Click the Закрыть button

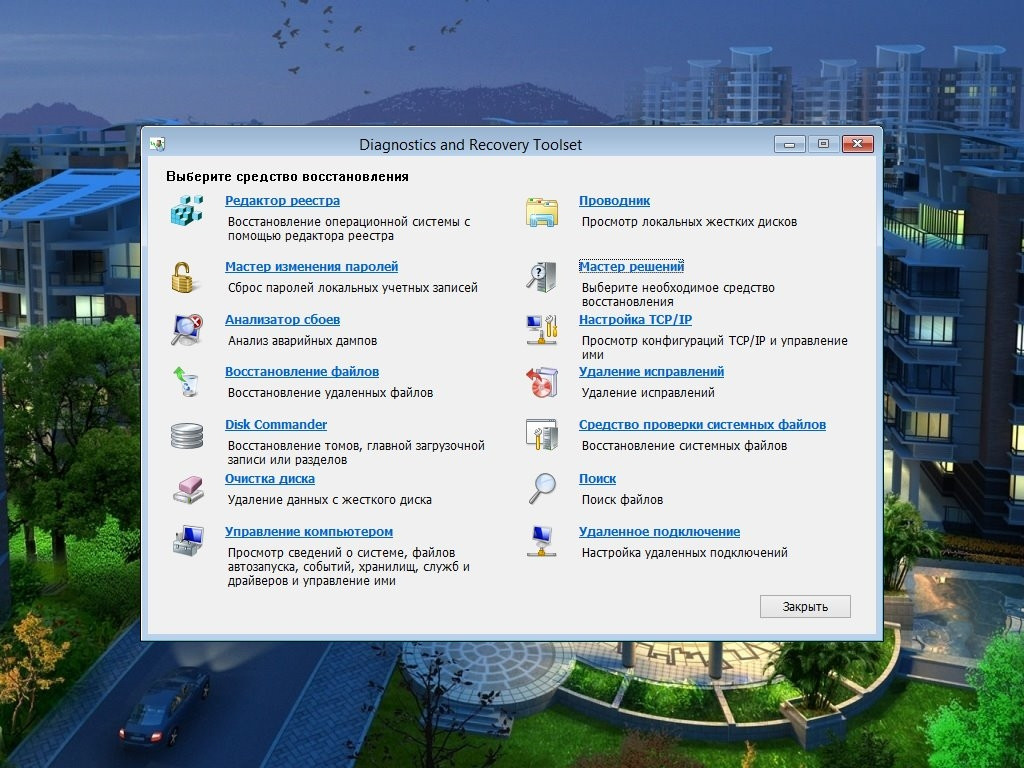[x=805, y=606]
